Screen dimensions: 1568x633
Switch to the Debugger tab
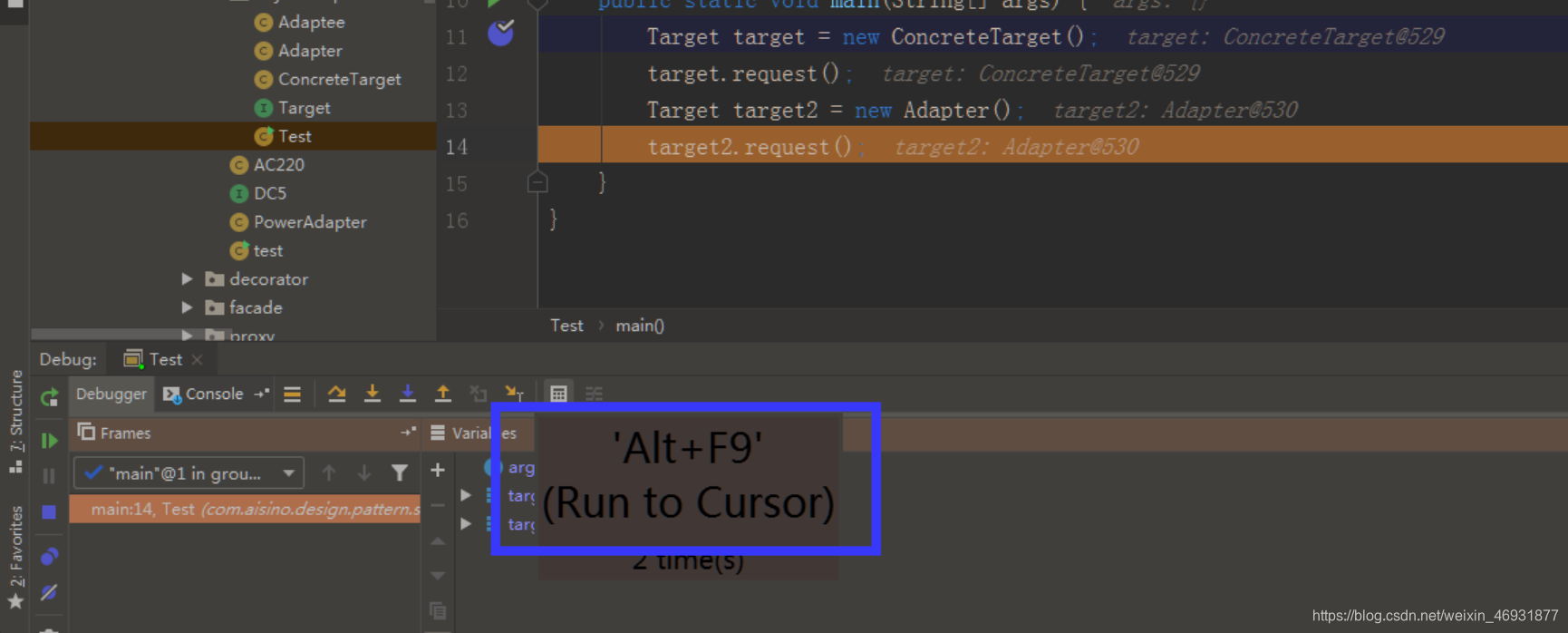[x=111, y=394]
